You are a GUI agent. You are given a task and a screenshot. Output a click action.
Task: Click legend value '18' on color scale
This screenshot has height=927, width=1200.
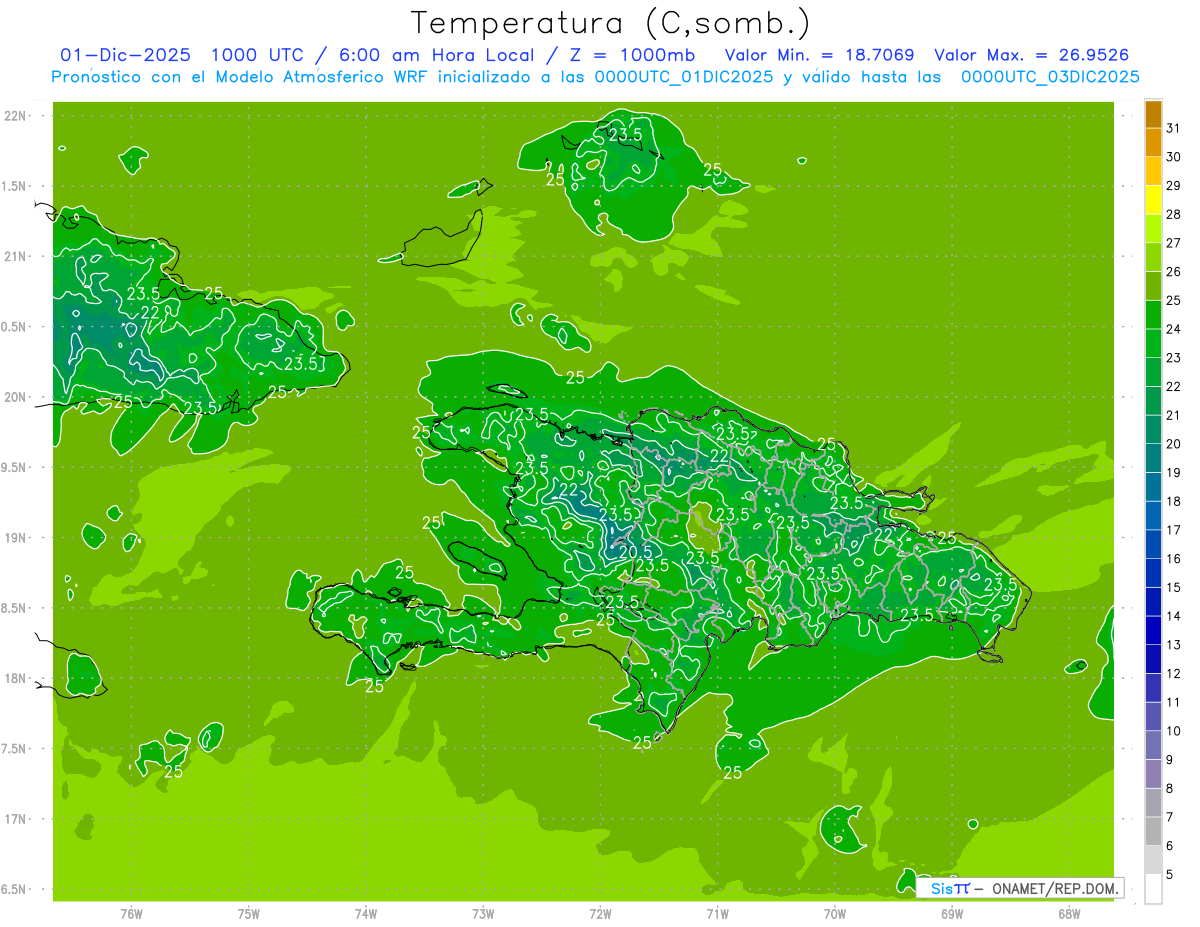1174,501
